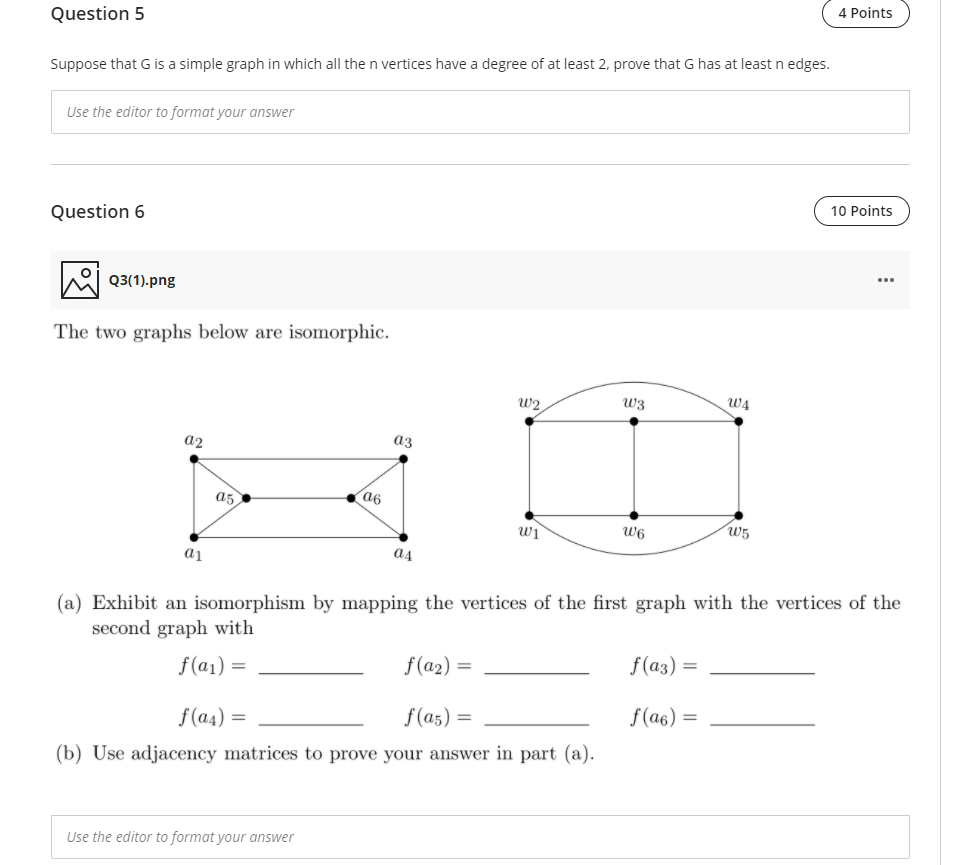Image resolution: width=965 pixels, height=865 pixels.
Task: Click the divider line between Question 5 and 6
Action: click(x=480, y=162)
